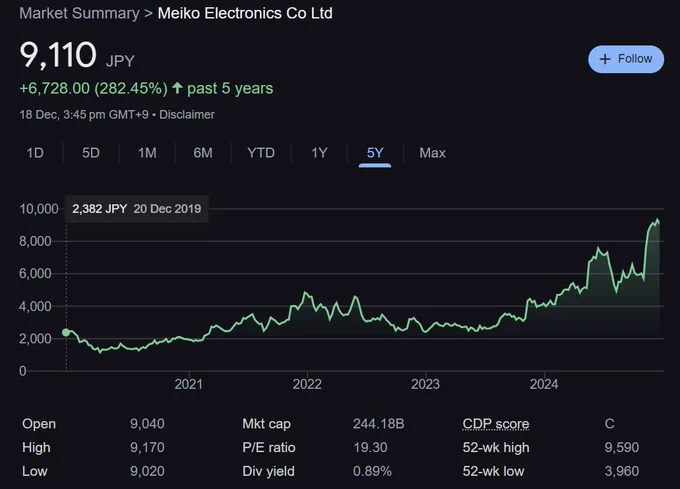Click the Mkt cap label
Screen dimensions: 680x489
(x=266, y=424)
